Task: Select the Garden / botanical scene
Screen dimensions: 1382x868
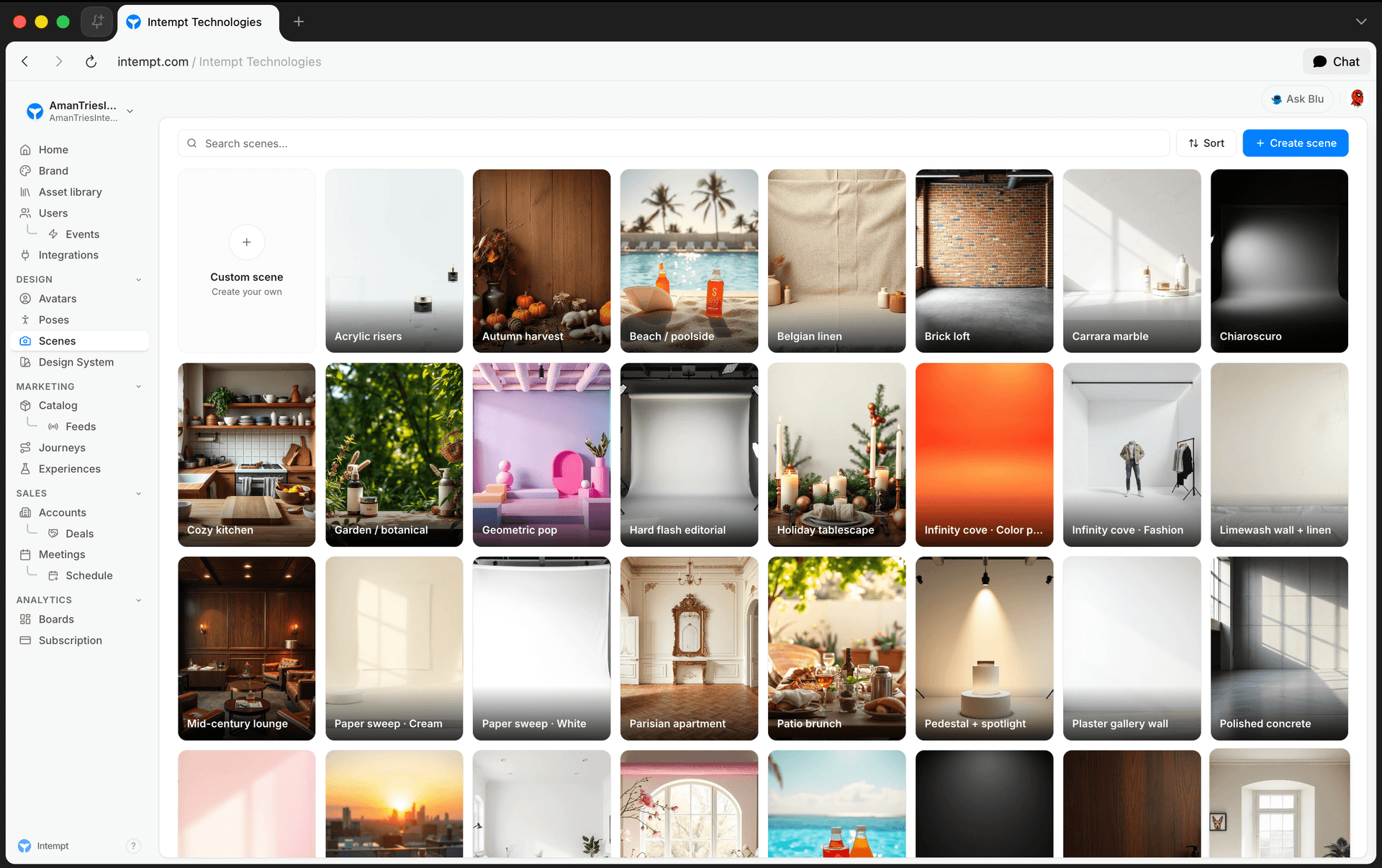Action: (394, 455)
